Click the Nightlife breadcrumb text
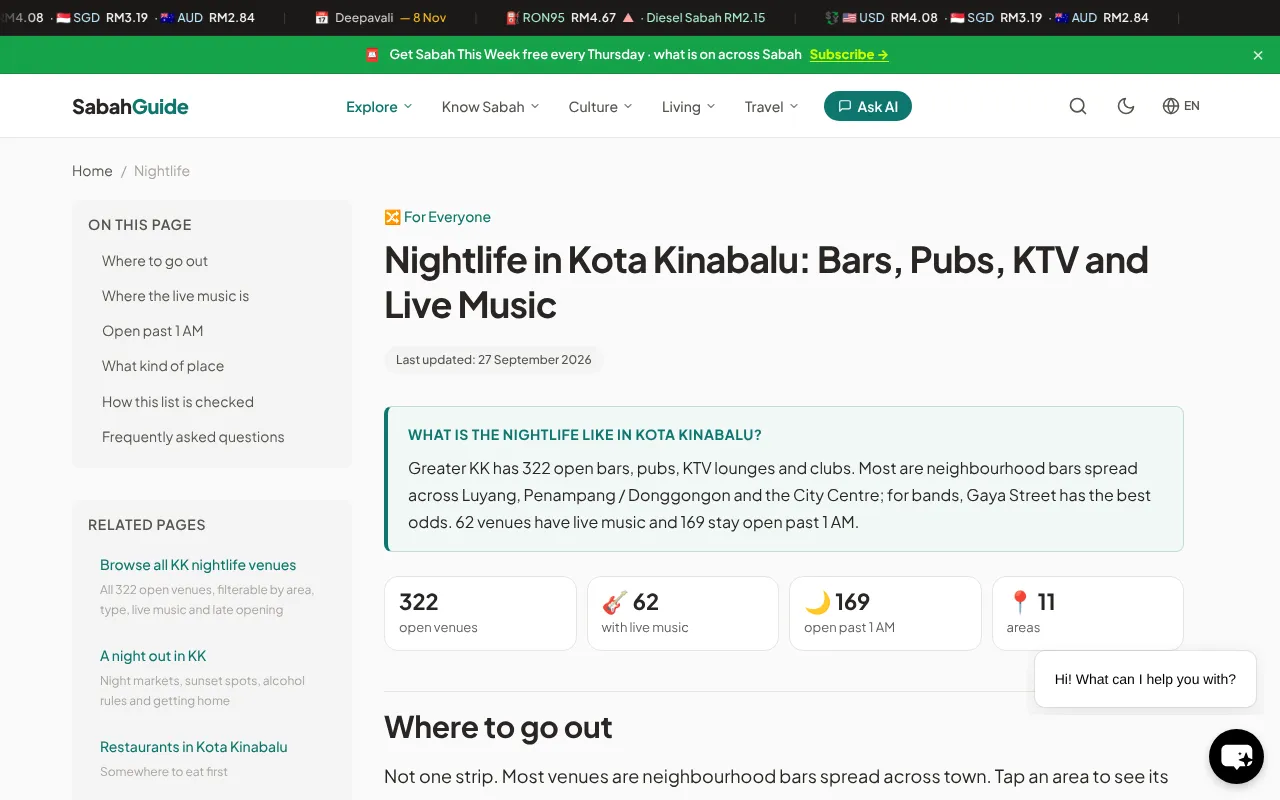 162,171
